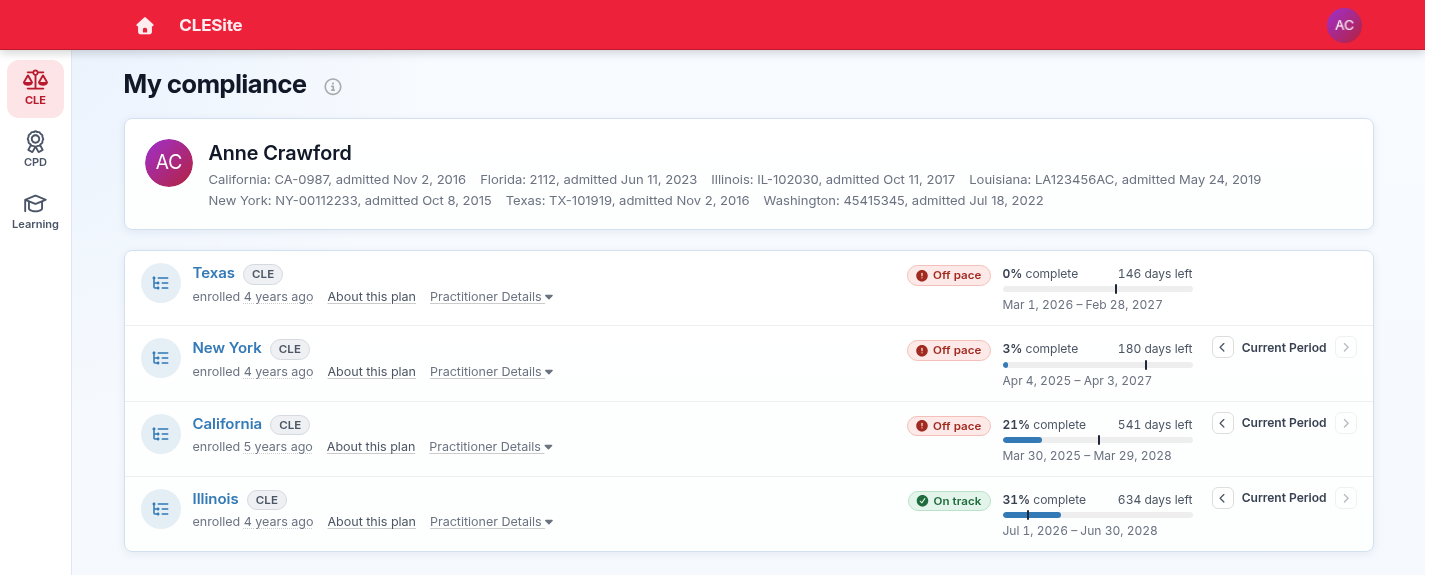Screen dimensions: 1440x575
Task: Click the California 21% progress bar
Action: pos(1098,440)
